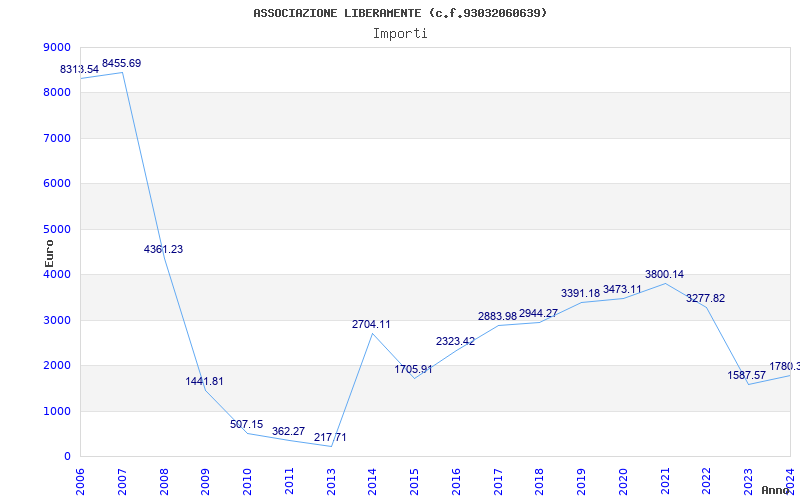Viewport: 800px width, 500px height.
Task: Click the 2006 year label
Action: [81, 481]
